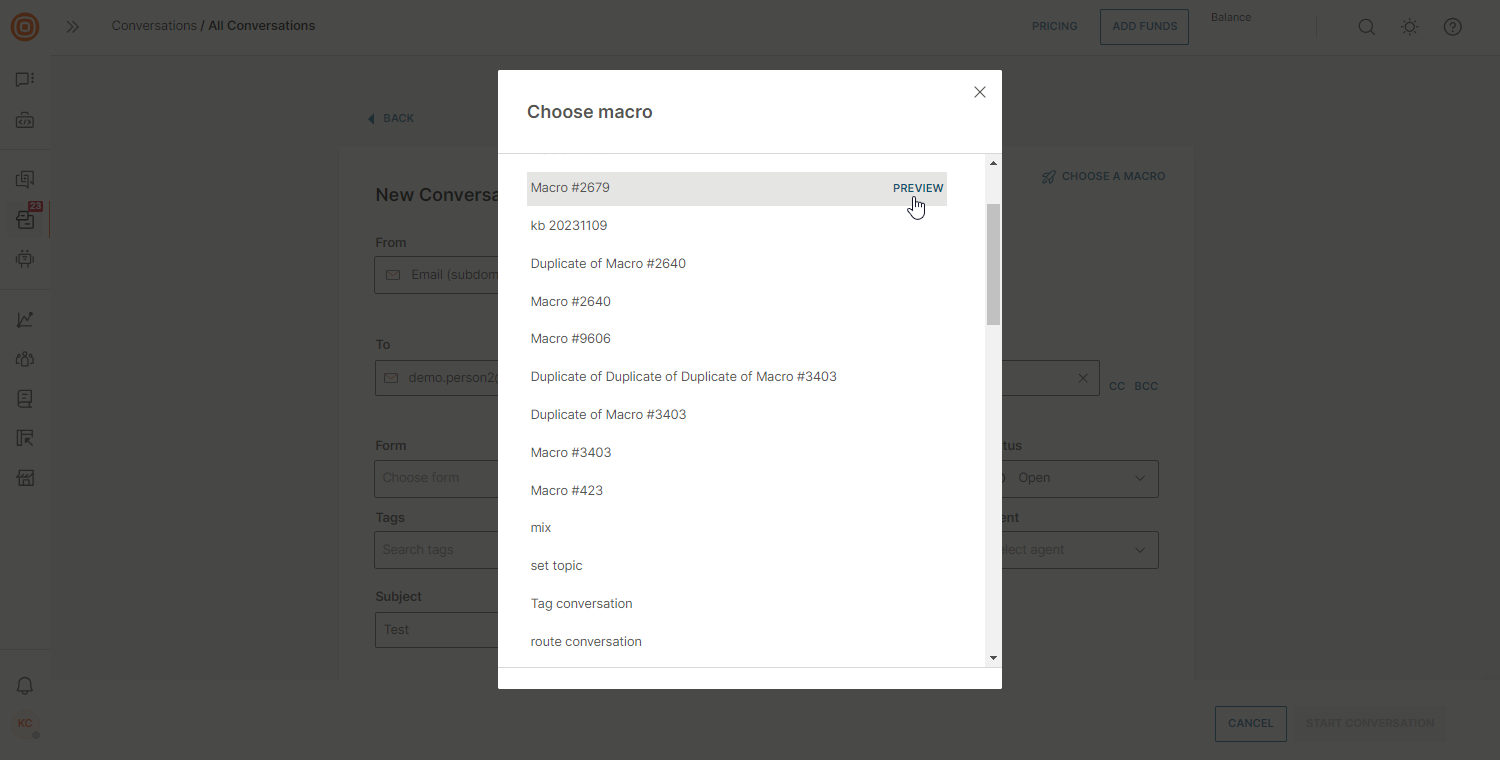The width and height of the screenshot is (1500, 760).
Task: Open the Analyze chart sidebar icon
Action: [x=25, y=320]
